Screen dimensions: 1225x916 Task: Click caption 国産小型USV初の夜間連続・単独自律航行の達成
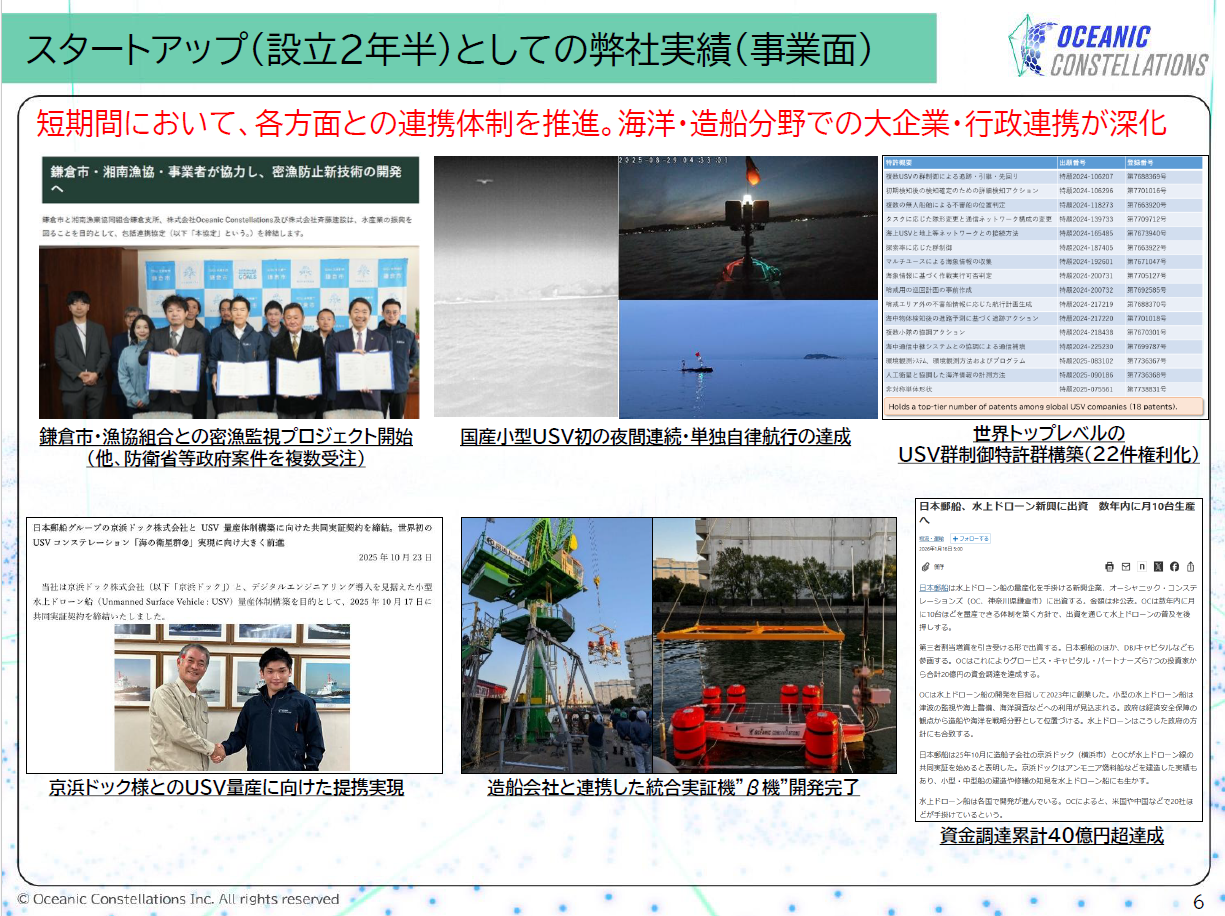[x=655, y=437]
